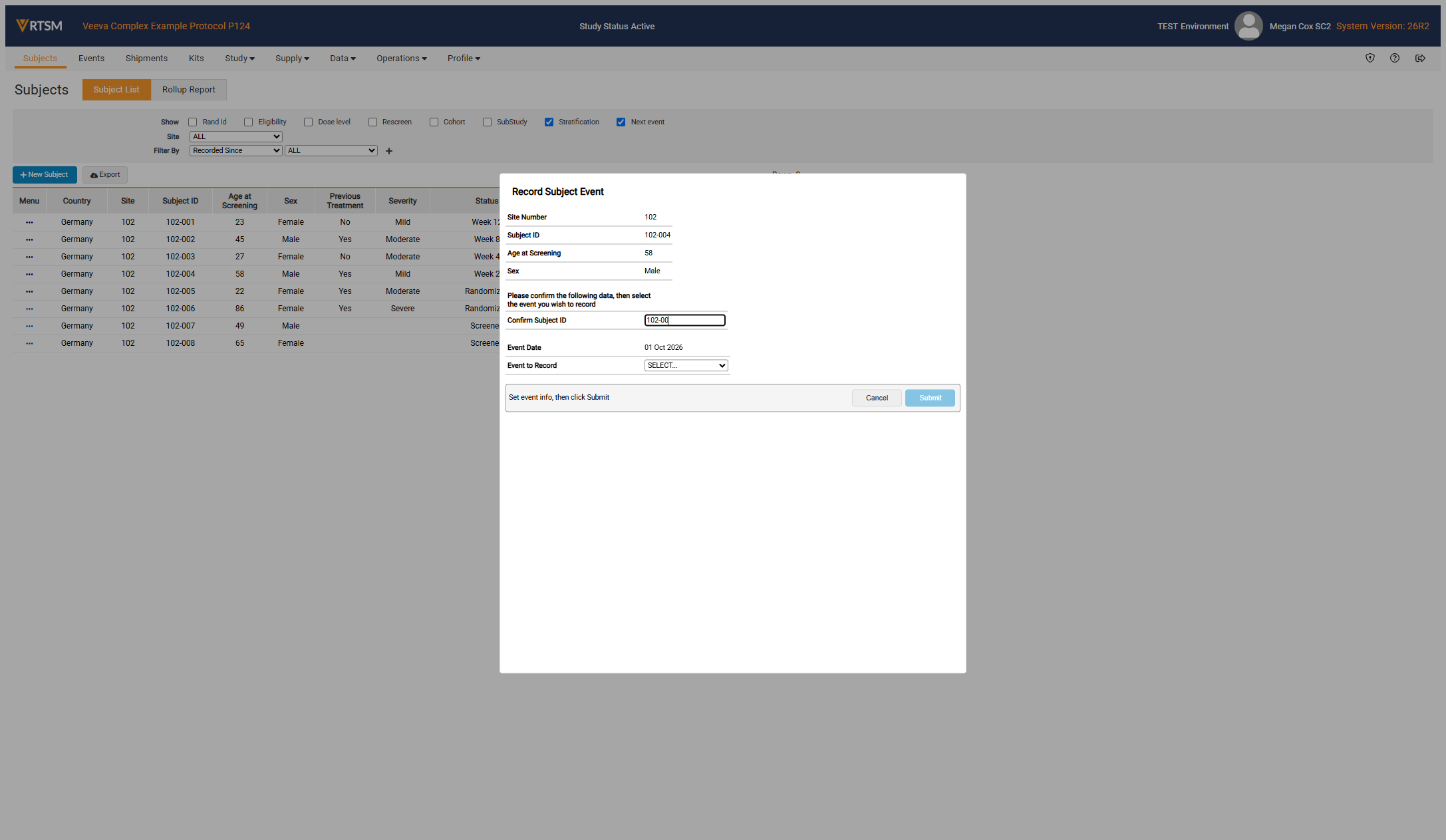1446x840 pixels.
Task: Open row menu dots for subject 102-001
Action: pyautogui.click(x=29, y=222)
